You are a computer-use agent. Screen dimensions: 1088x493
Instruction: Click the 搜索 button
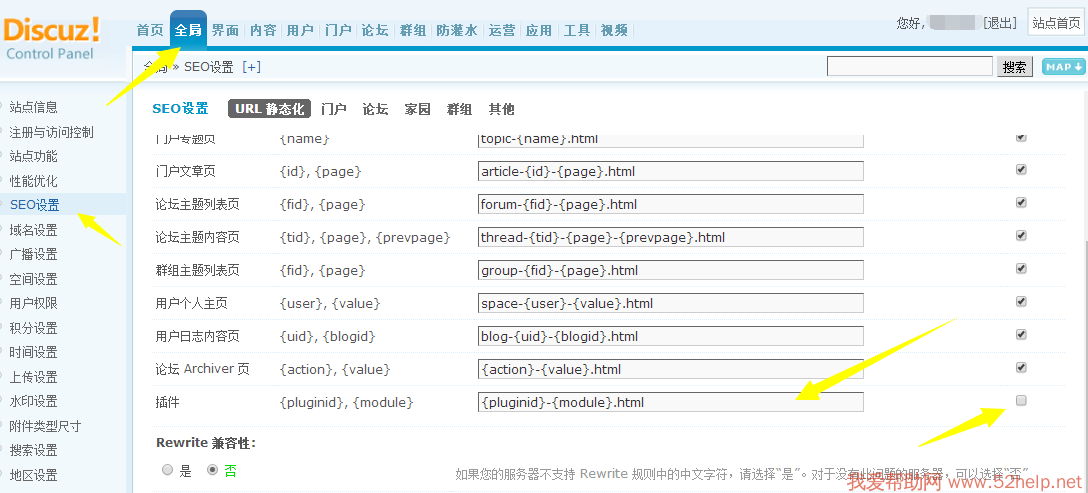[x=1014, y=67]
